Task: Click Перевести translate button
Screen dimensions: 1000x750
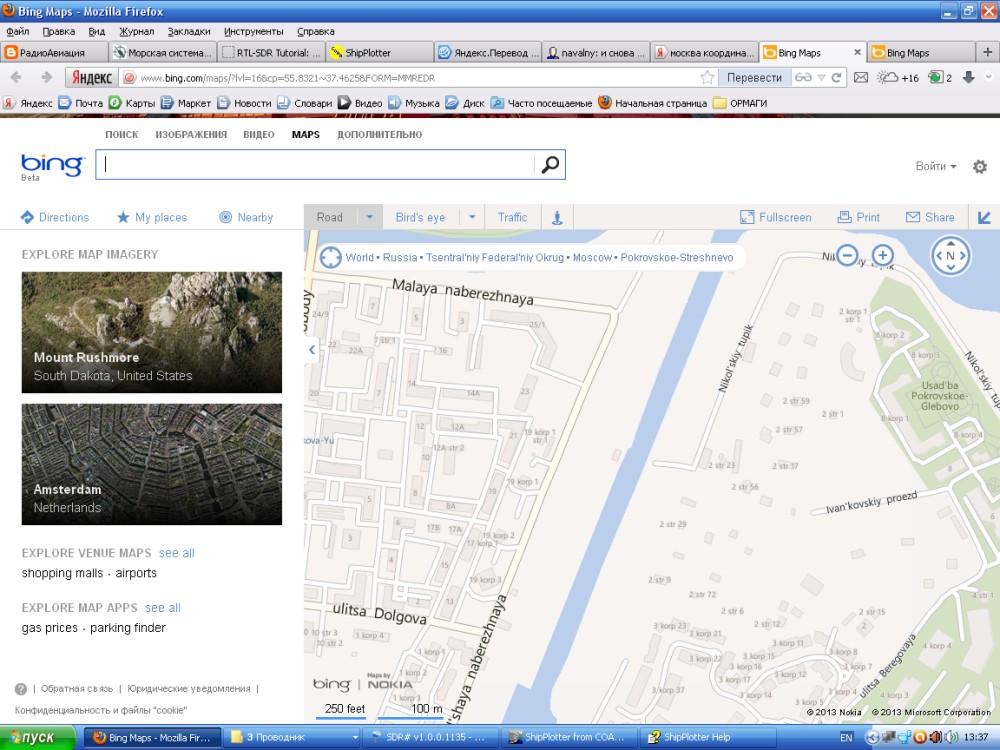Action: click(x=754, y=78)
